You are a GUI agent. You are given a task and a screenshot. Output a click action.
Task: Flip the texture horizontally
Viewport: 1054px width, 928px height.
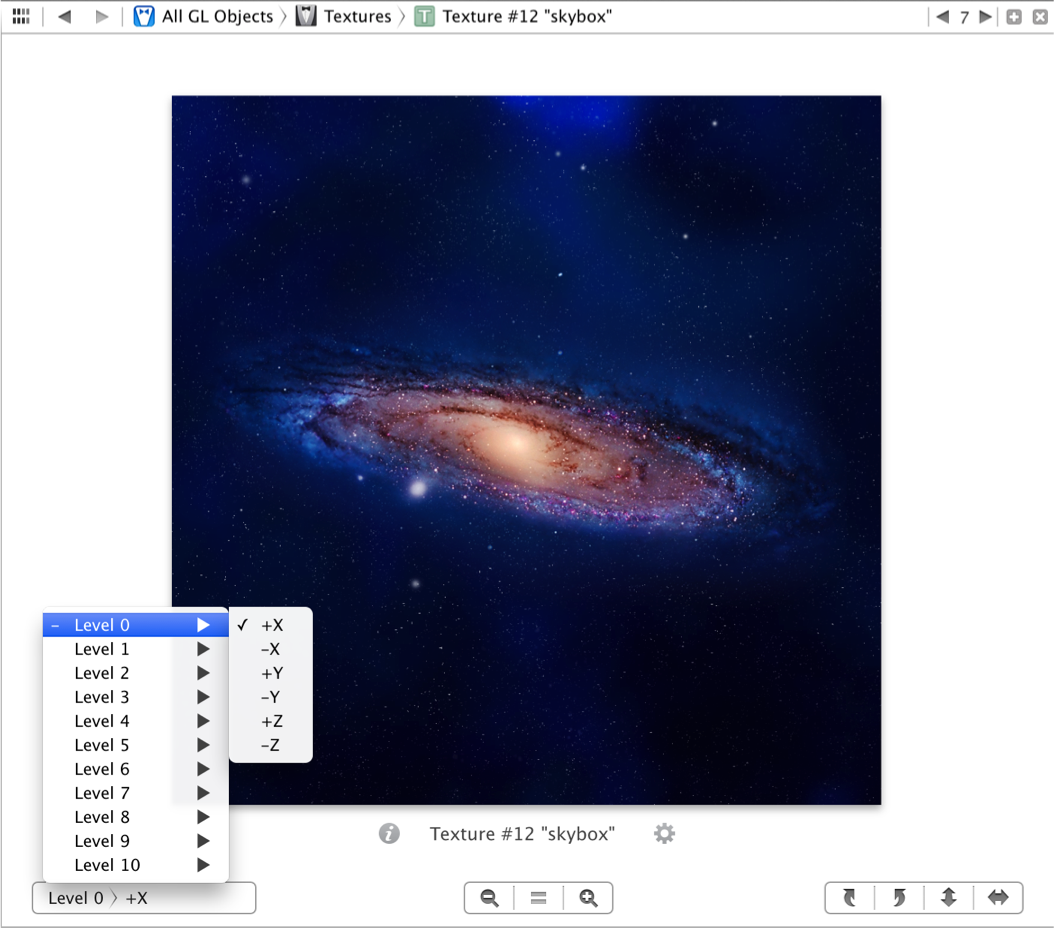pos(998,898)
